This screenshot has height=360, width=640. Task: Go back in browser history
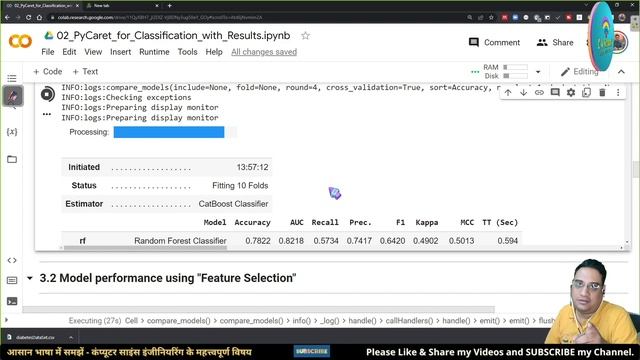tap(7, 18)
